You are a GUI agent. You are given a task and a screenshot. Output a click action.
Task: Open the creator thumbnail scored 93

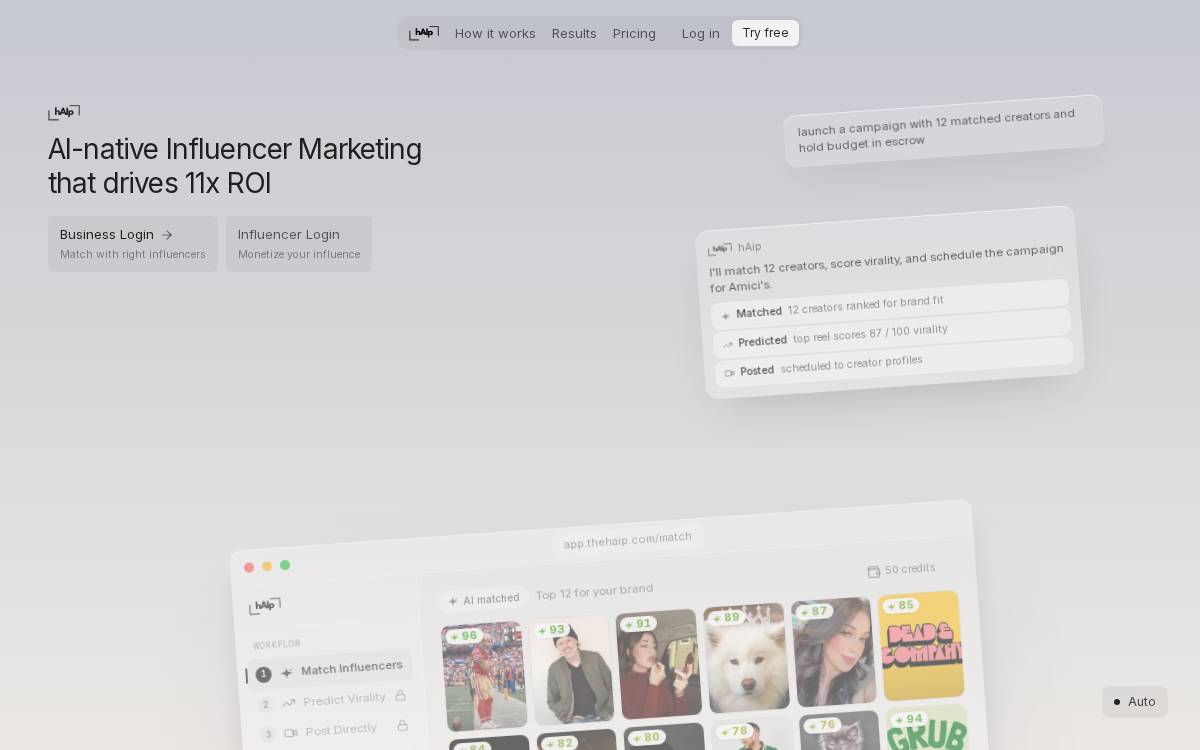pos(573,670)
